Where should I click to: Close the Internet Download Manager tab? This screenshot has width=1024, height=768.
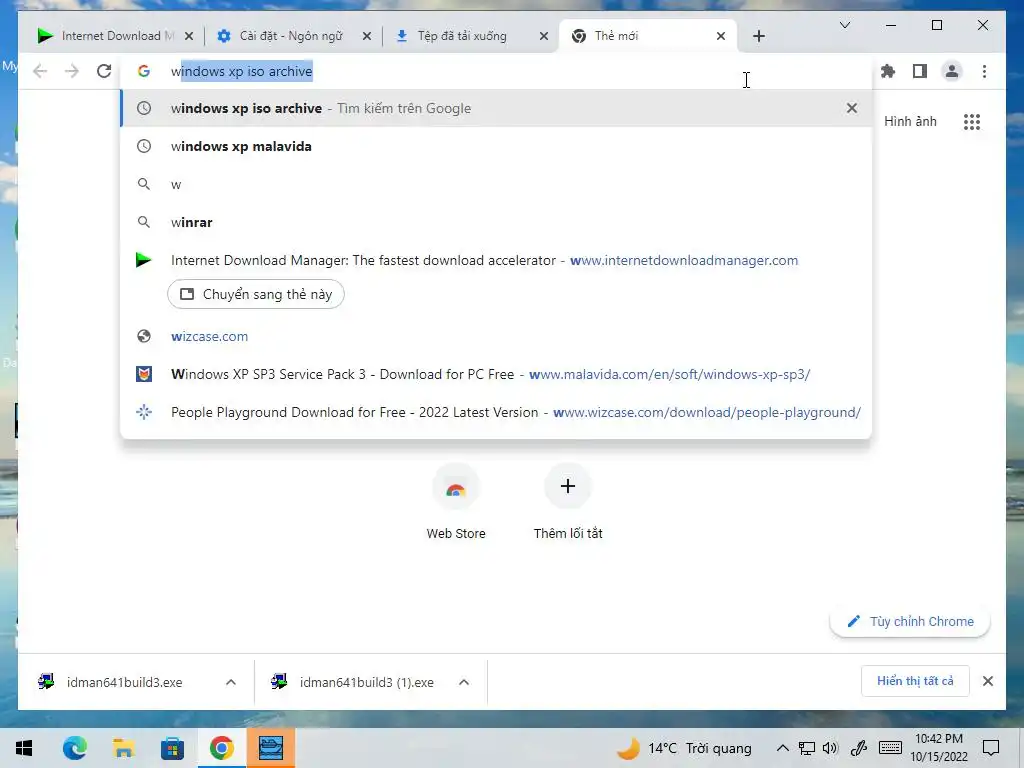(x=189, y=36)
